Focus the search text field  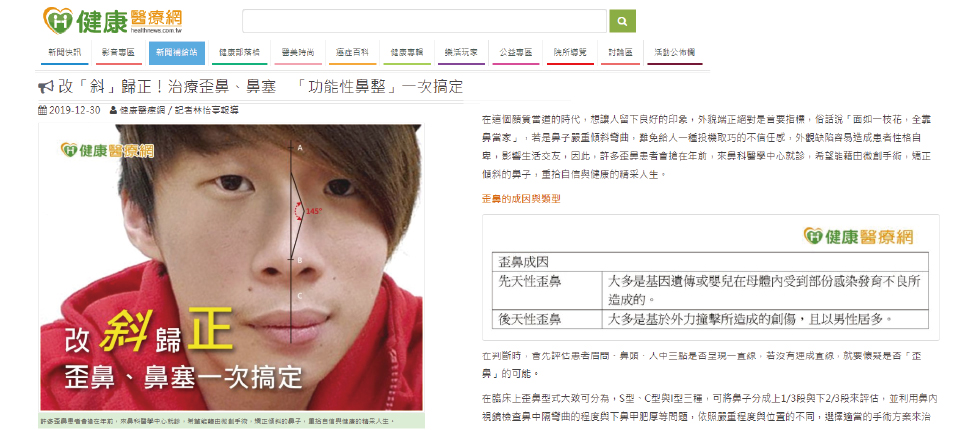coord(424,21)
